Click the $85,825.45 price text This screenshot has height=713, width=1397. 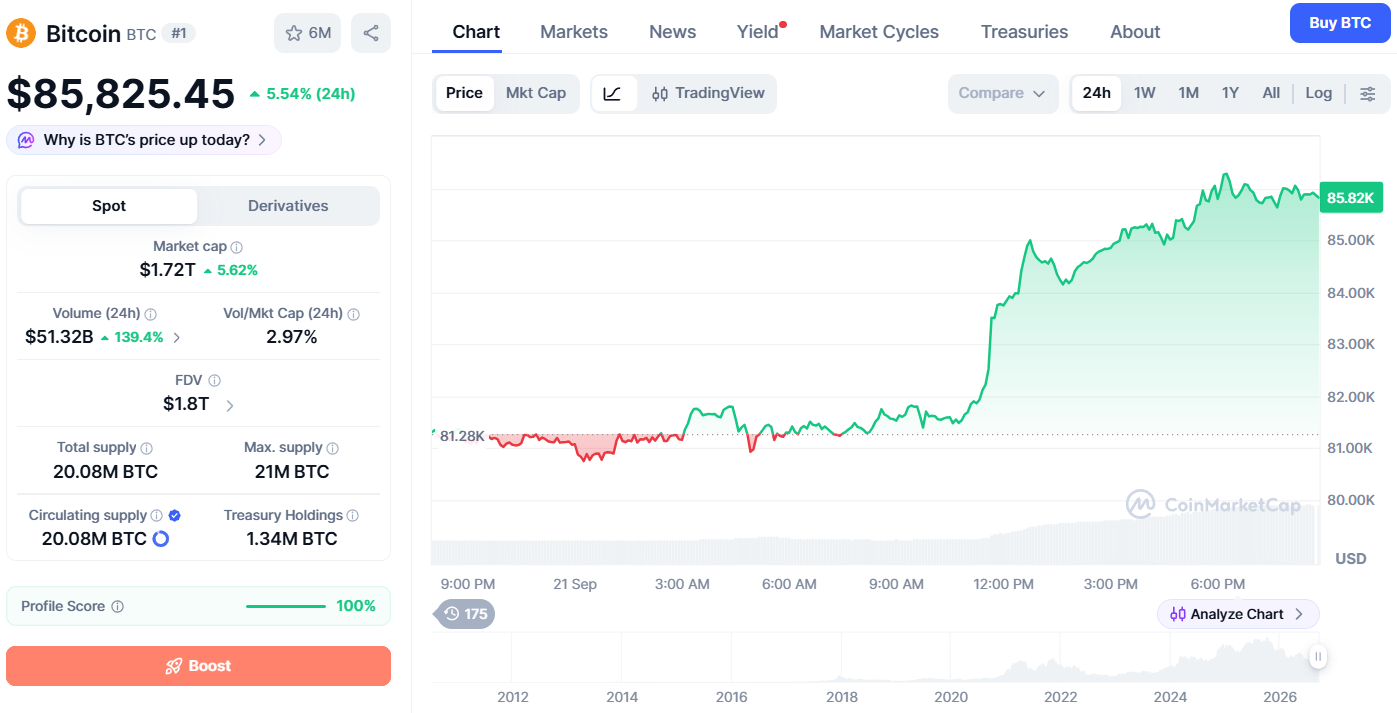(x=121, y=93)
